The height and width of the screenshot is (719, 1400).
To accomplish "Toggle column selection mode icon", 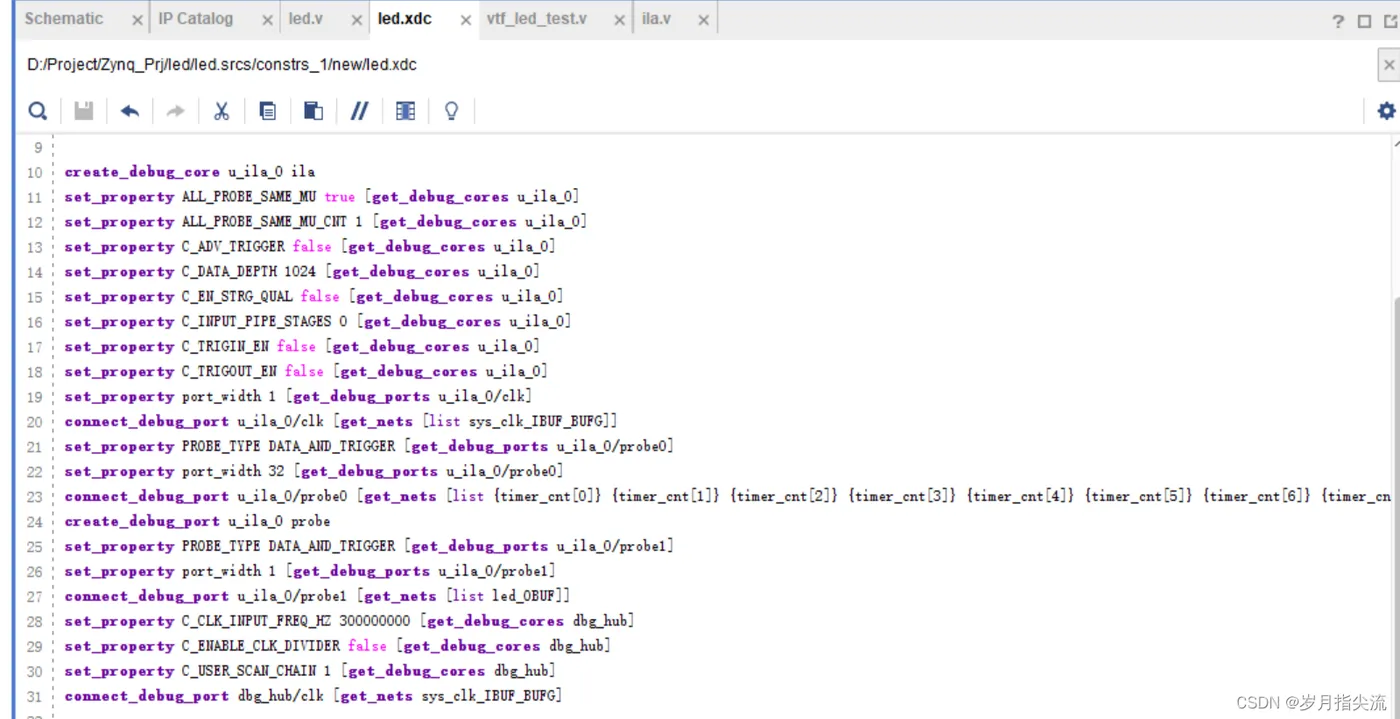I will point(405,111).
